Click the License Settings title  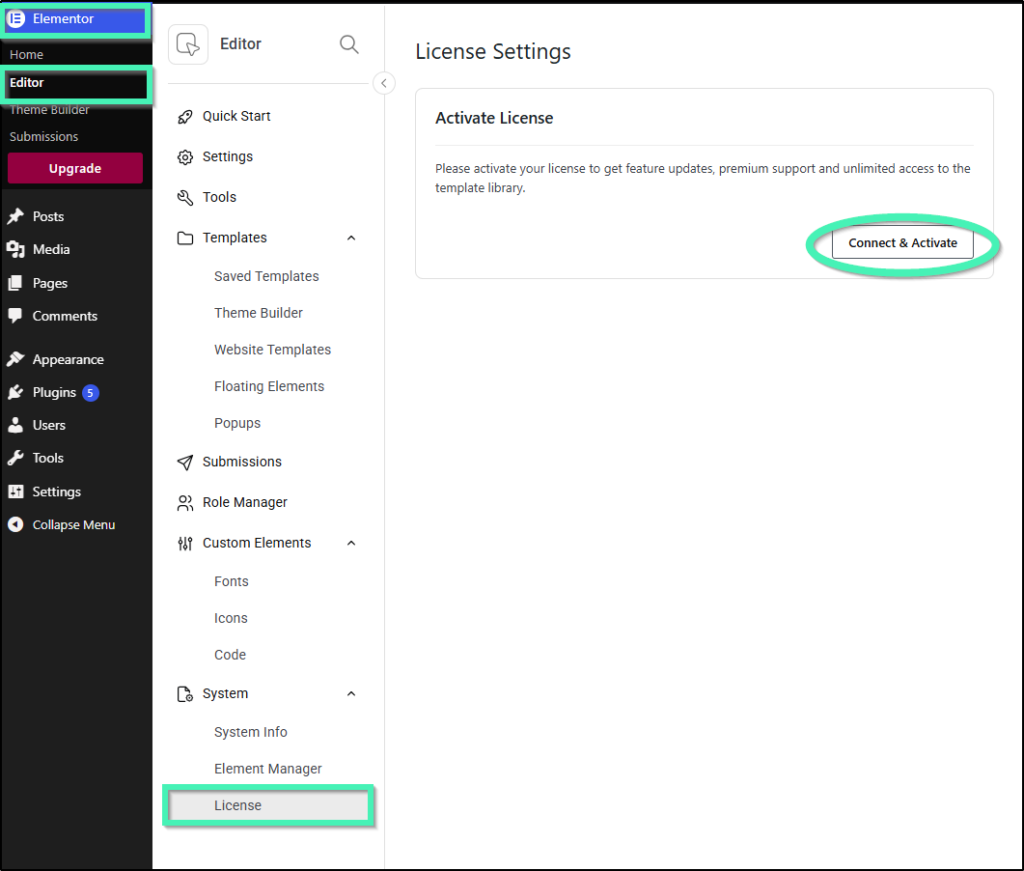[x=493, y=52]
